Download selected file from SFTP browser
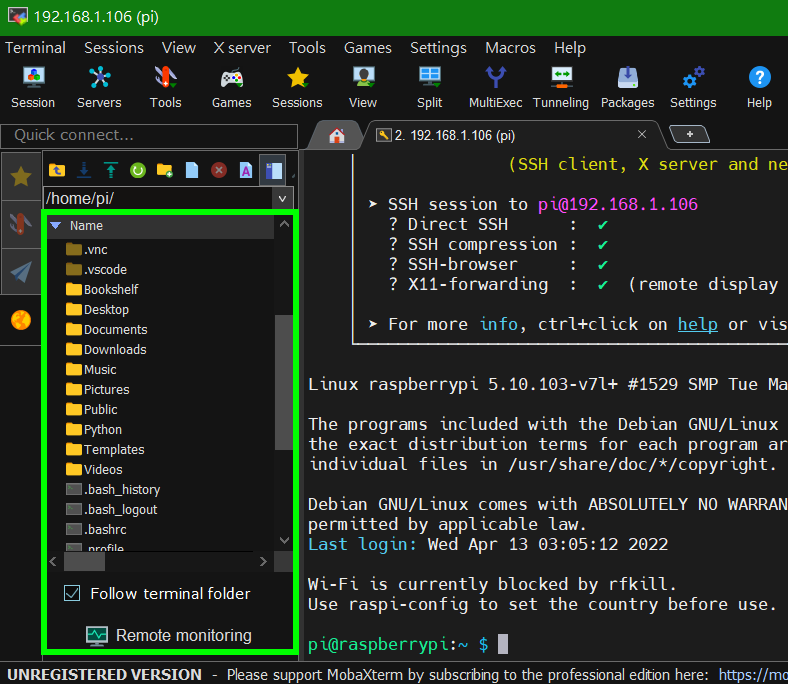Viewport: 788px width, 684px height. click(x=84, y=170)
